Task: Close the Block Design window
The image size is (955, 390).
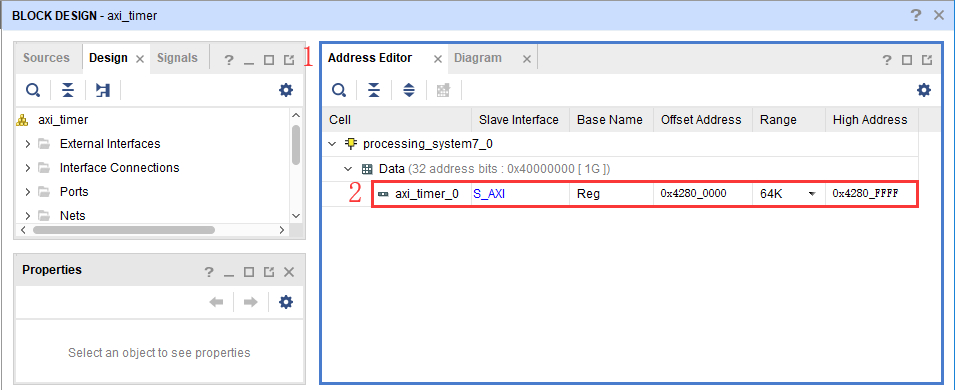Action: pos(939,15)
